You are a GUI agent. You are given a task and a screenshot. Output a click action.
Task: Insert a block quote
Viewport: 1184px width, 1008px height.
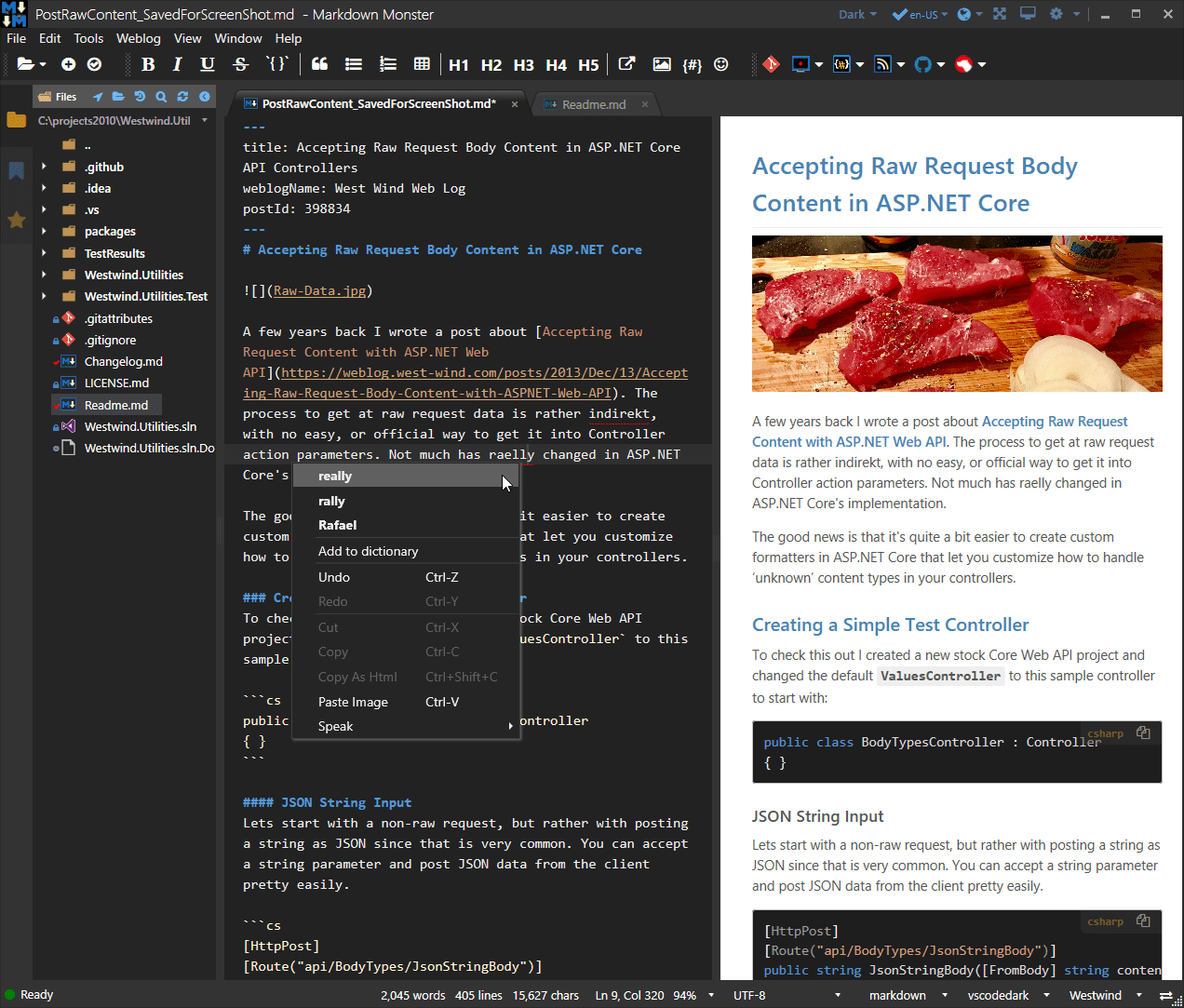[x=319, y=64]
